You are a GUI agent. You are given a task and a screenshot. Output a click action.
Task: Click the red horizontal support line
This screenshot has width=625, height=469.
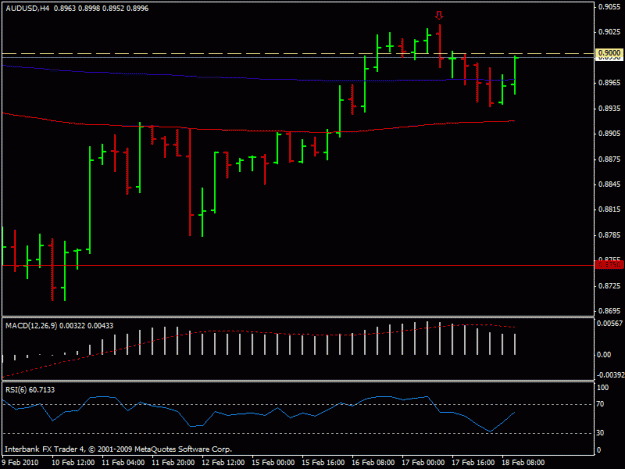[x=297, y=265]
